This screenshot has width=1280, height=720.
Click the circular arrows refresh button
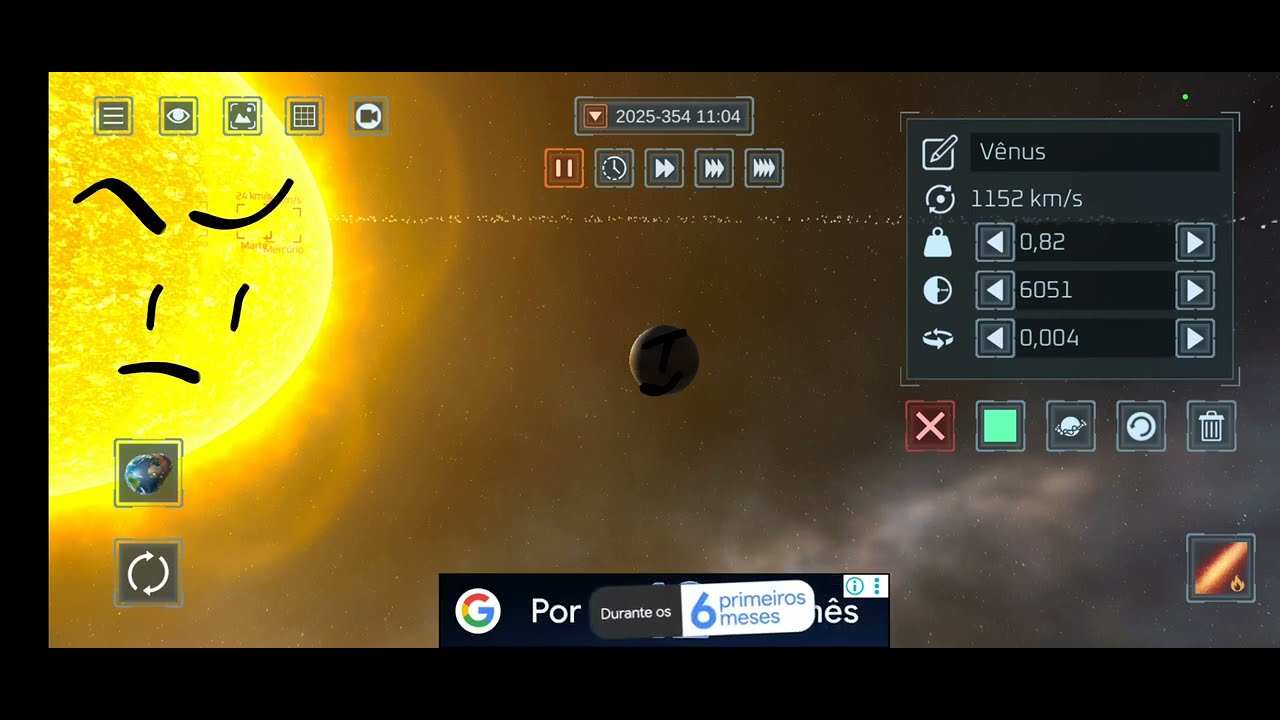[x=148, y=574]
